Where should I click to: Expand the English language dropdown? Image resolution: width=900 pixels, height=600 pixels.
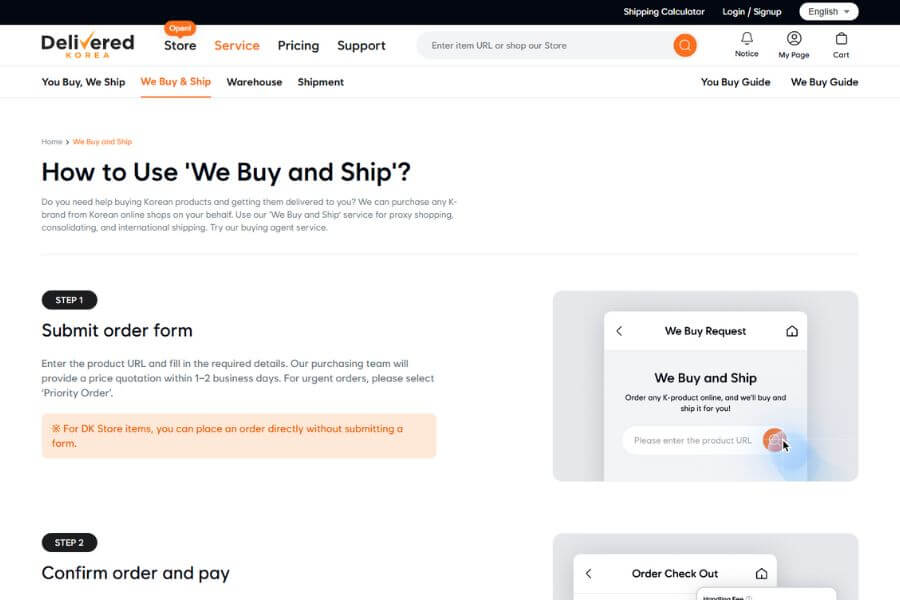pos(829,12)
